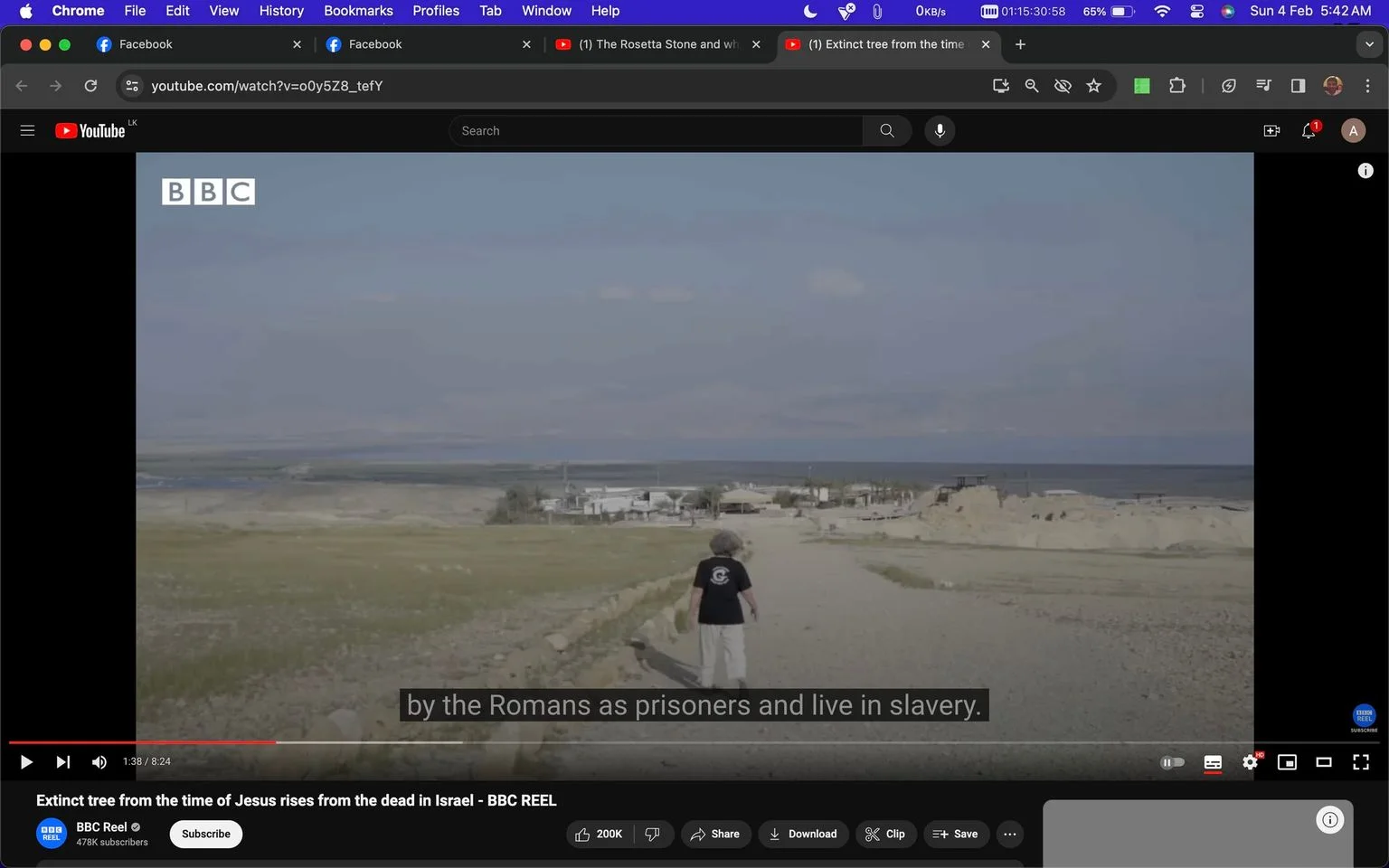This screenshot has width=1389, height=868.
Task: Mute the video volume speaker
Action: click(99, 762)
